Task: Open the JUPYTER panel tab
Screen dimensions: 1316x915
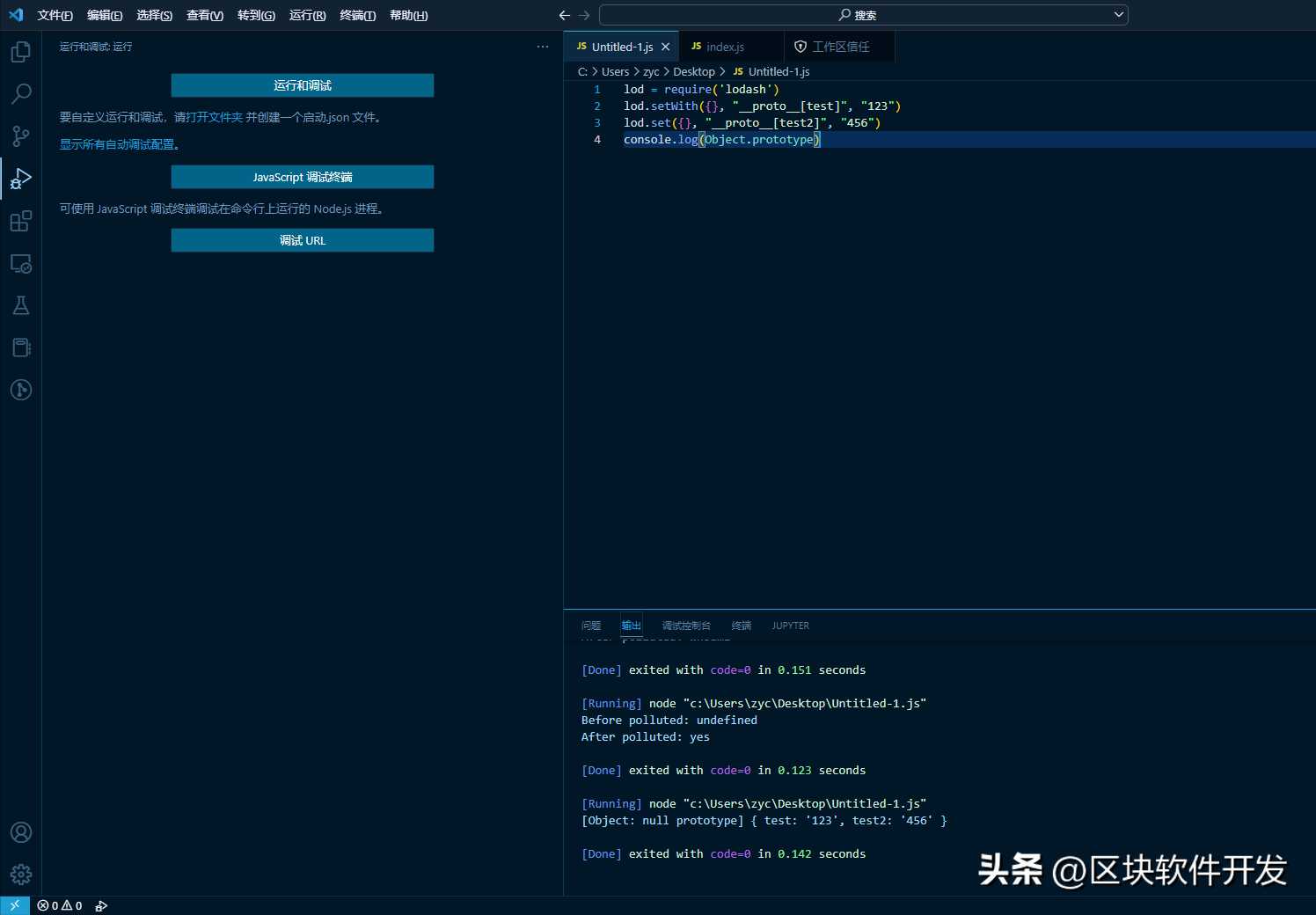Action: (x=791, y=626)
